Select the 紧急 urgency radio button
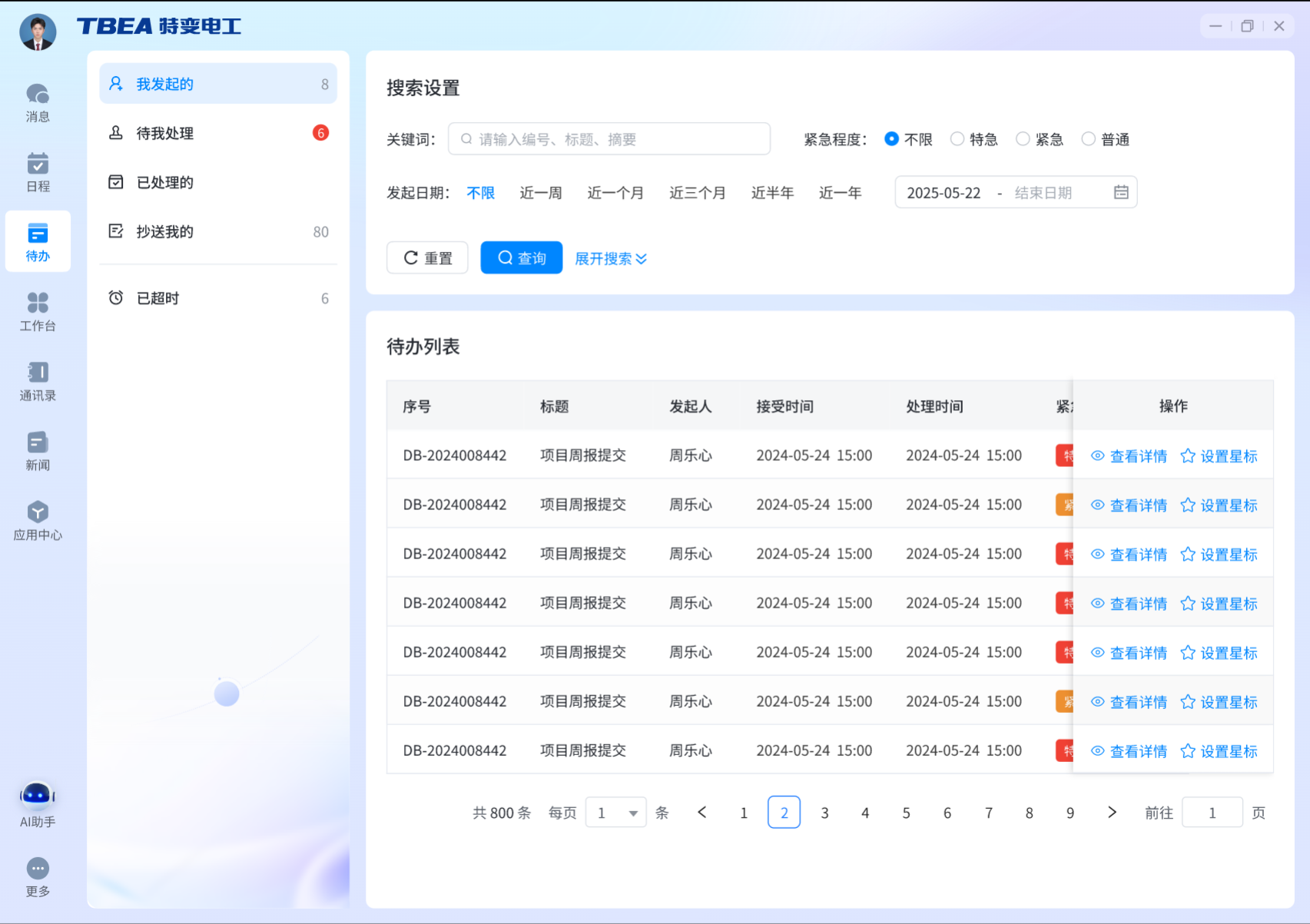Viewport: 1310px width, 924px height. click(x=1023, y=139)
